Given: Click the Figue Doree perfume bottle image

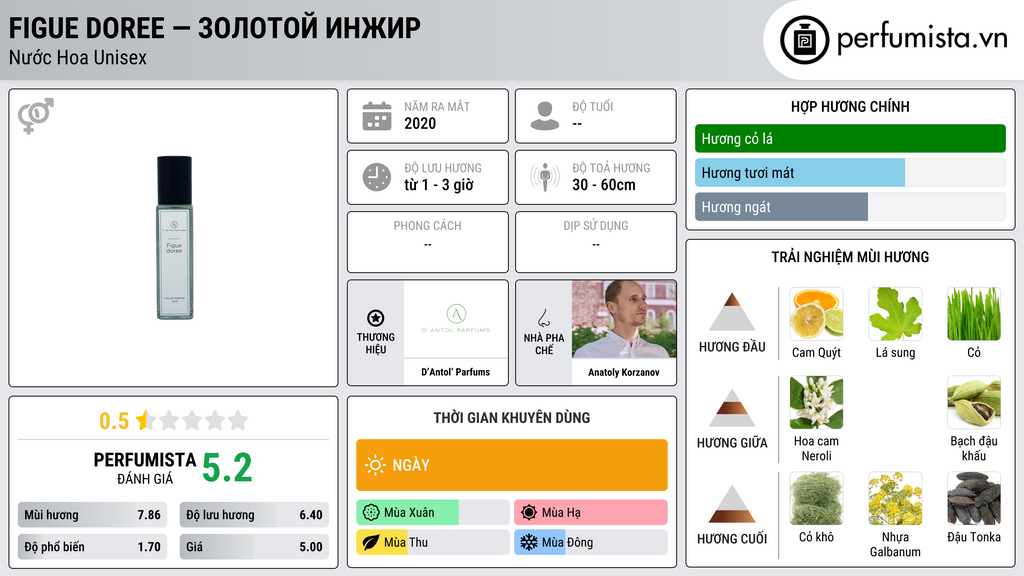Looking at the screenshot, I should (x=174, y=238).
